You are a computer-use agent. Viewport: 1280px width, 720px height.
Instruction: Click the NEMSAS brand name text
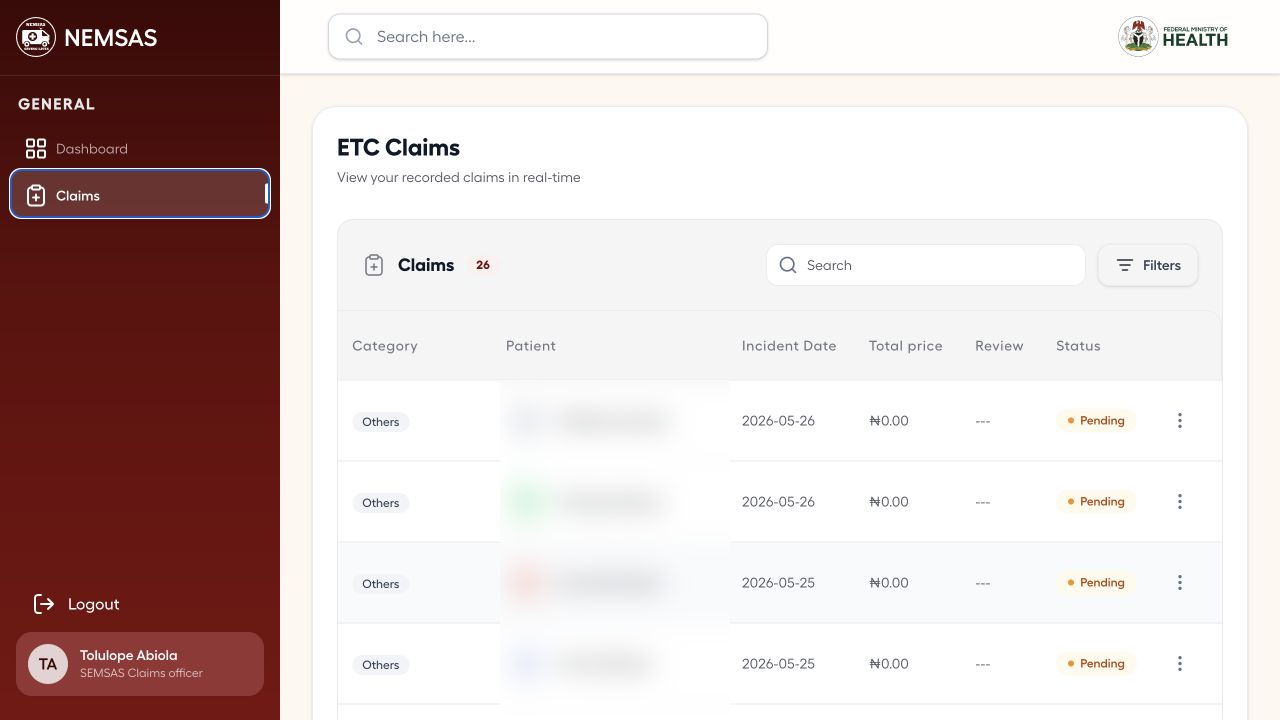(x=111, y=38)
